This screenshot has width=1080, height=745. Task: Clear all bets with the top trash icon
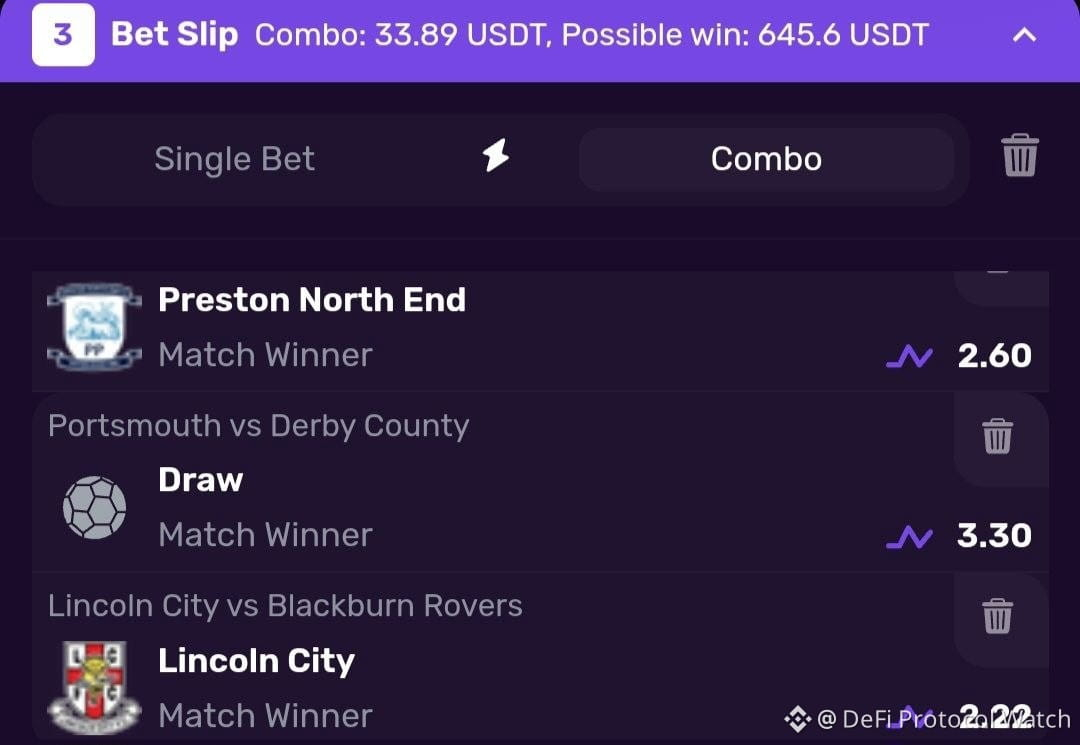click(x=1019, y=155)
